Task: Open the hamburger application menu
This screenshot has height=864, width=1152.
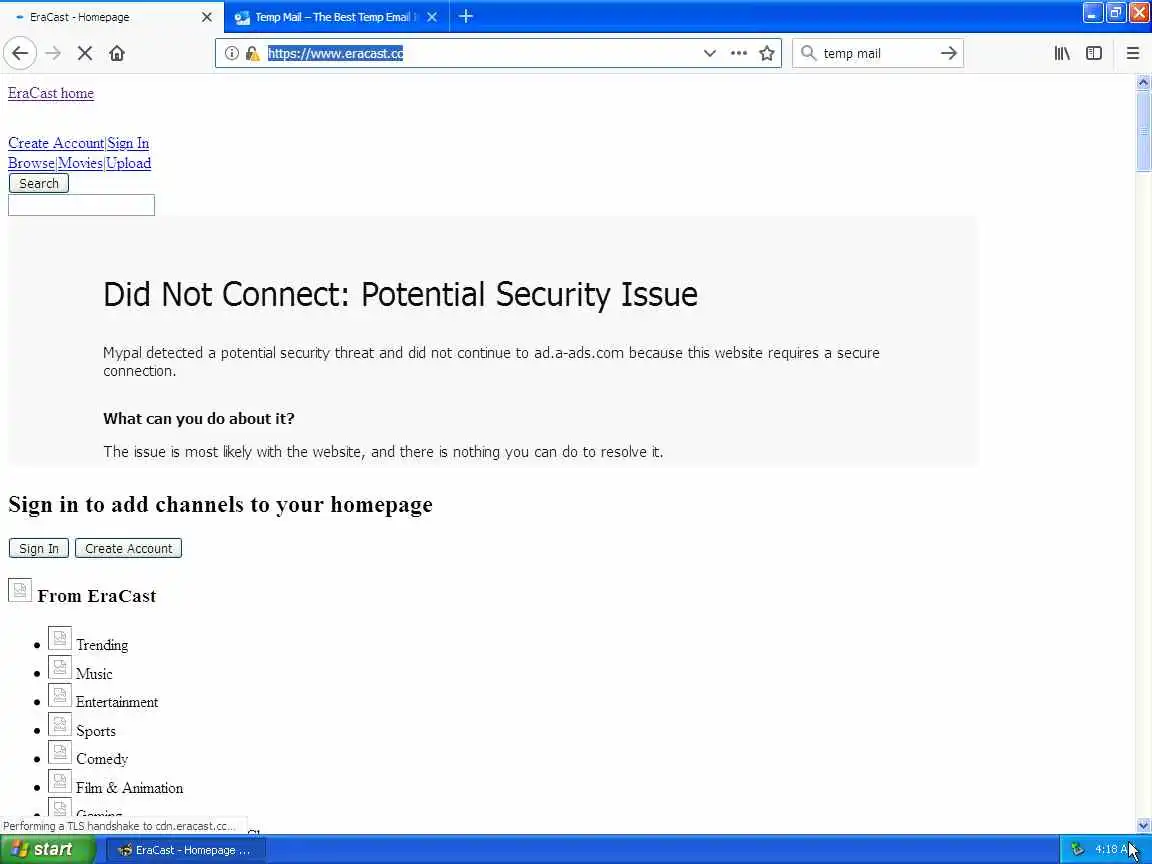Action: 1132,53
